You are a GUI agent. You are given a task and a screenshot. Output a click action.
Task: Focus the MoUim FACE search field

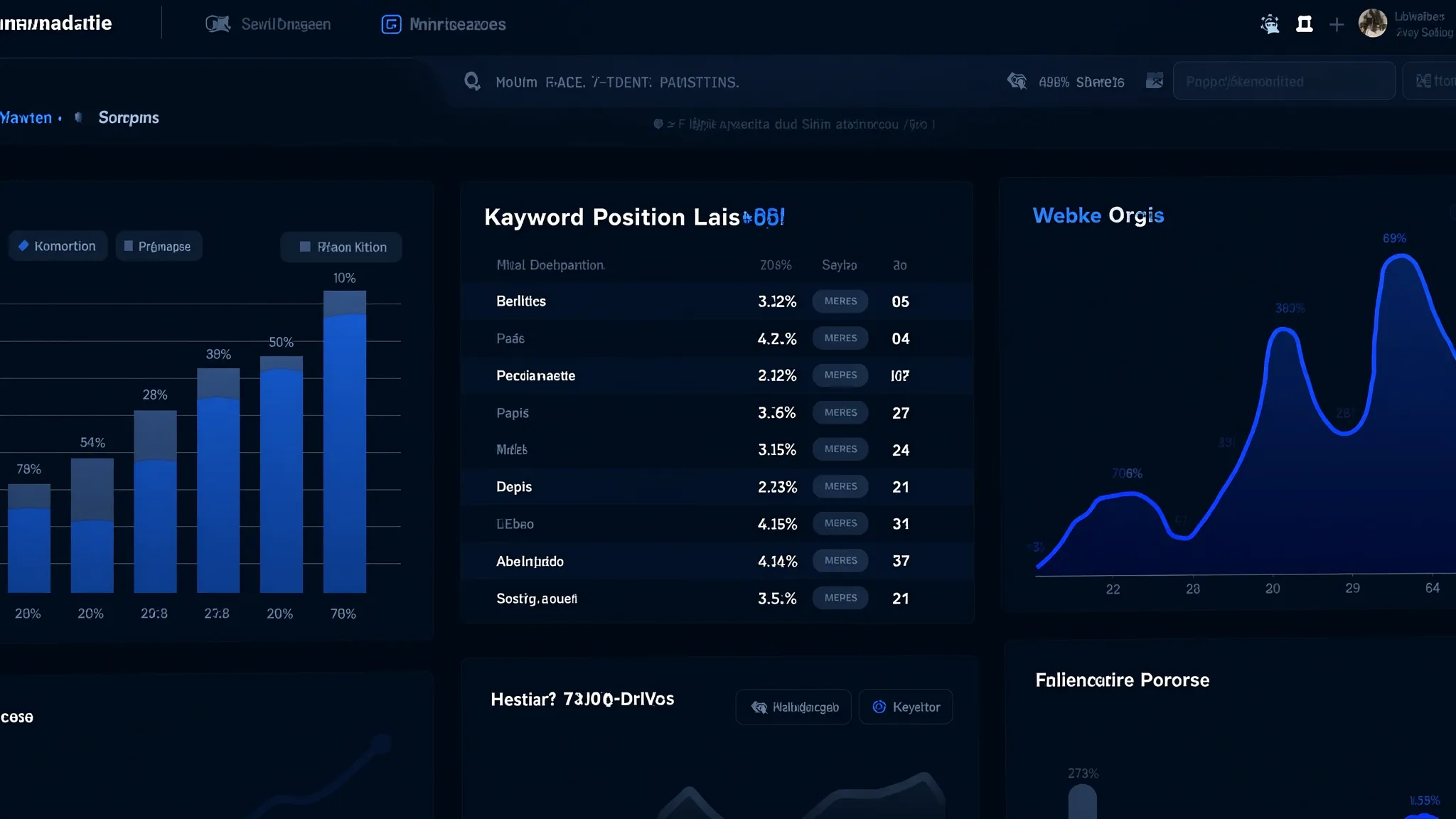(617, 82)
